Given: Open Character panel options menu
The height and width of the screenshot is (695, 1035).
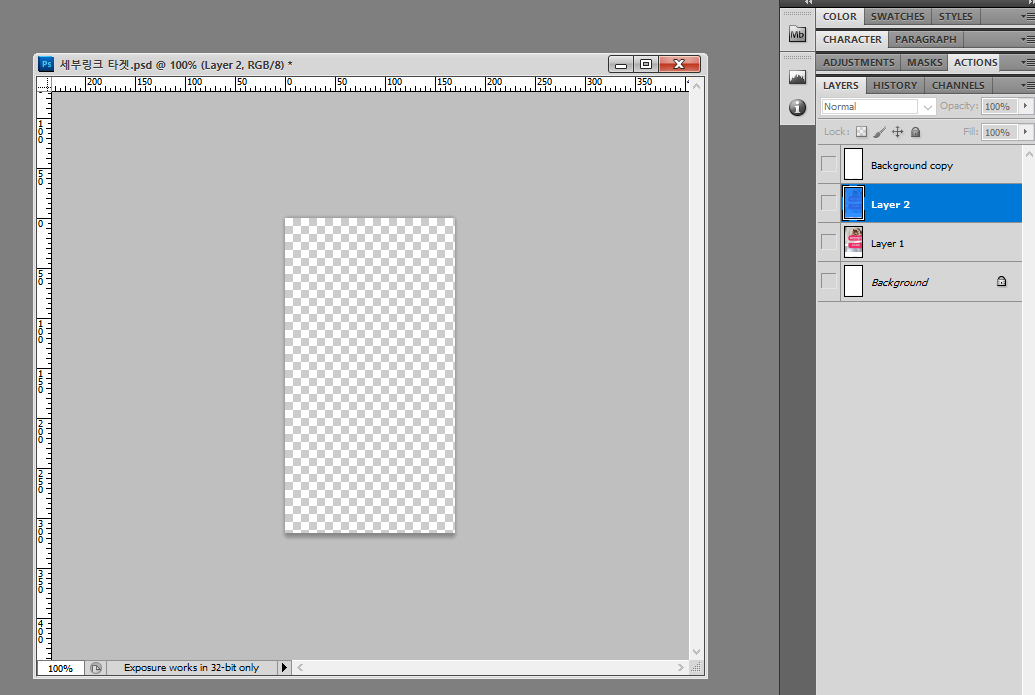Looking at the screenshot, I should tap(1027, 40).
